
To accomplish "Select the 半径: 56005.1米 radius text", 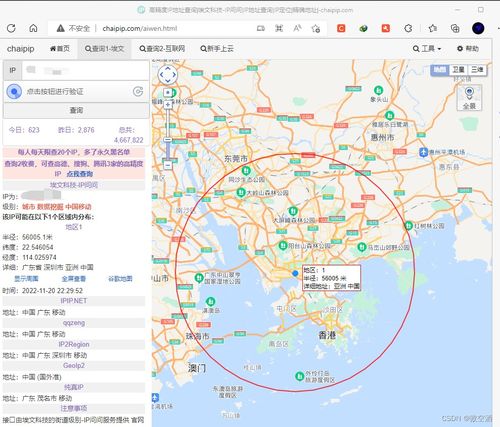I will [x=28, y=237].
